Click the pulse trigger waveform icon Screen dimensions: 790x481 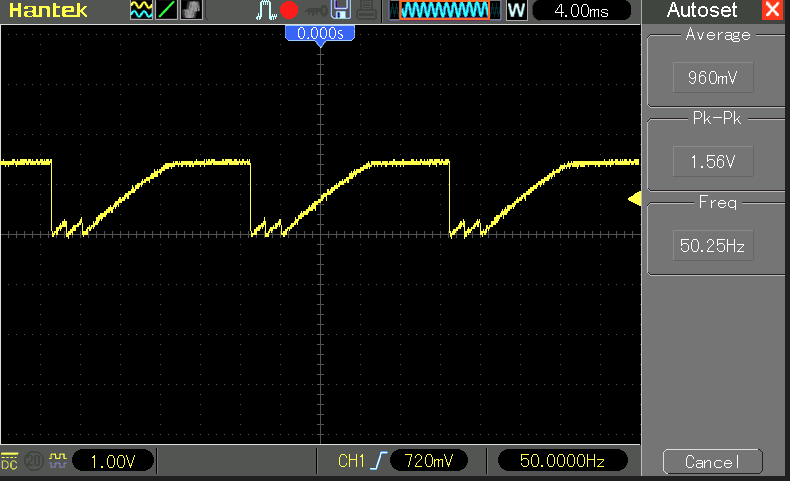point(267,11)
